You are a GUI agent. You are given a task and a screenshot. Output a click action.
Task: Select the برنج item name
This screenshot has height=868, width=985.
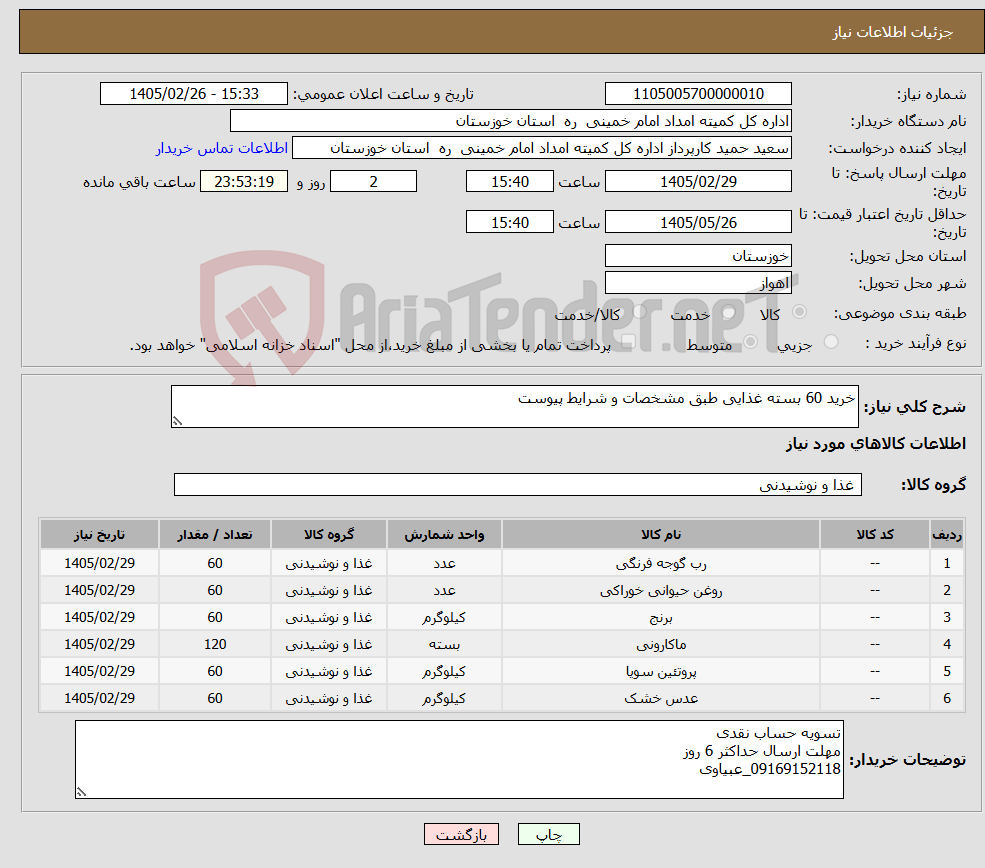[x=661, y=617]
